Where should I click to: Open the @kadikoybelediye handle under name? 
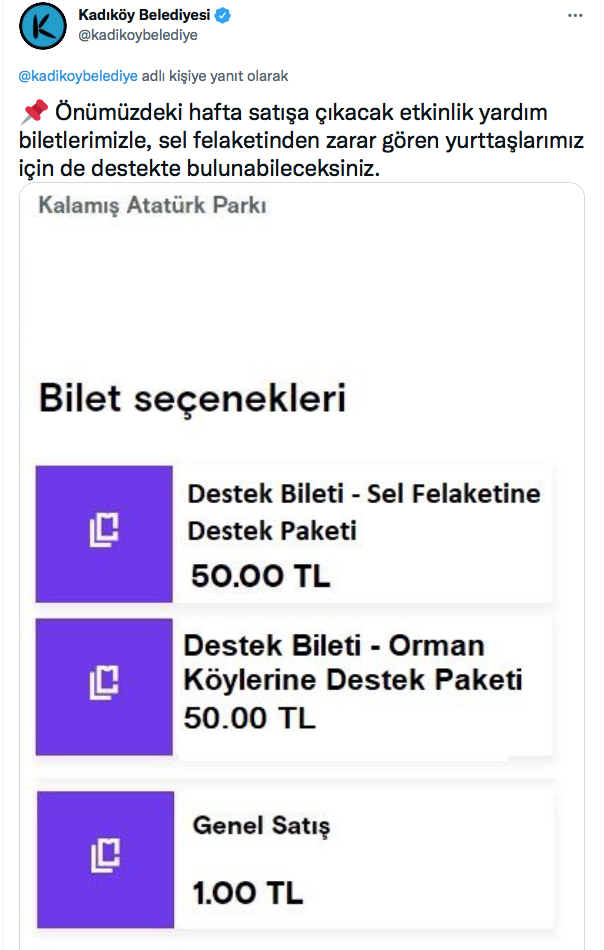point(138,35)
